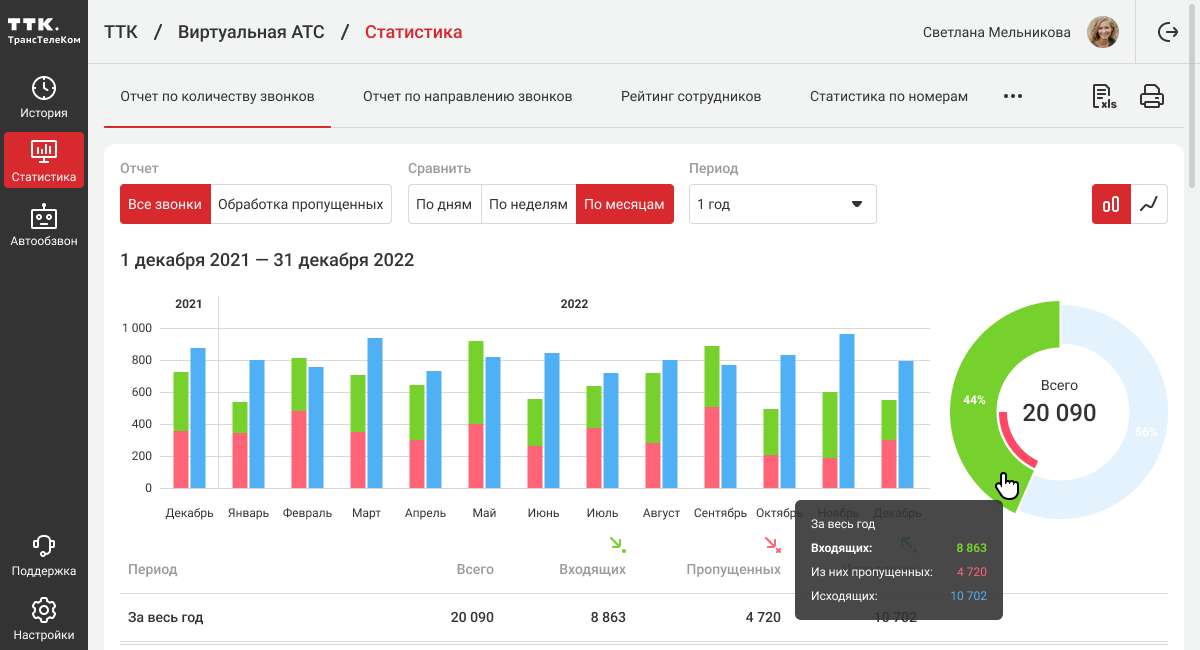Switch to line chart view
1200x650 pixels.
[1148, 204]
